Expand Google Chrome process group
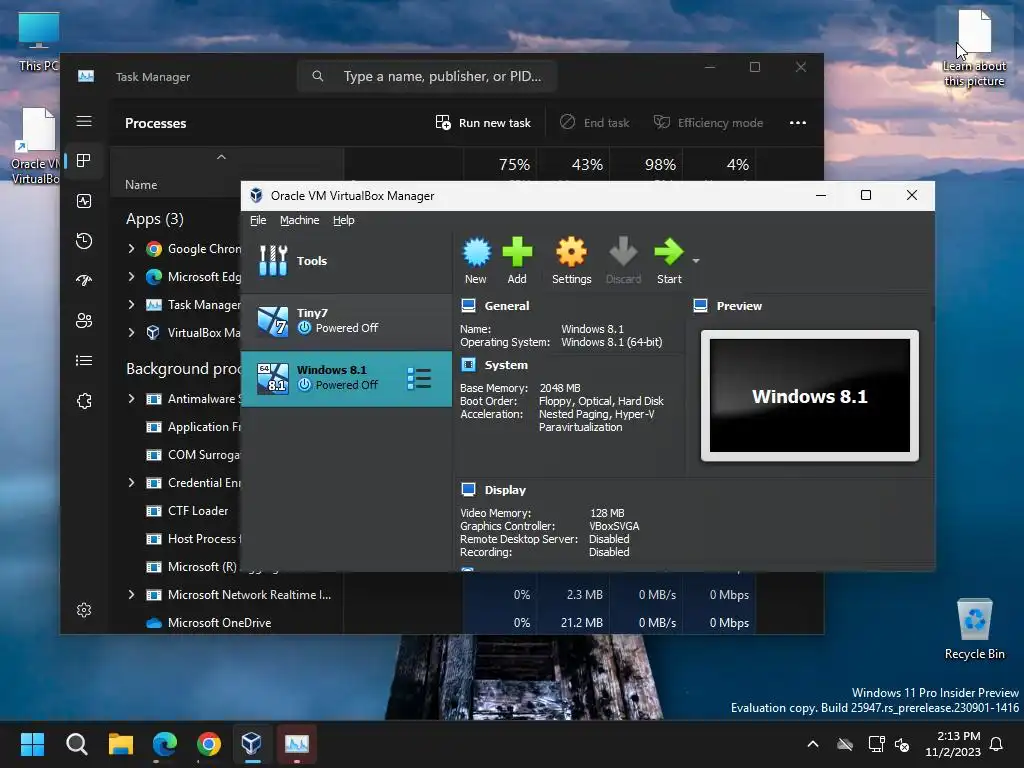This screenshot has width=1024, height=768. pyautogui.click(x=131, y=249)
